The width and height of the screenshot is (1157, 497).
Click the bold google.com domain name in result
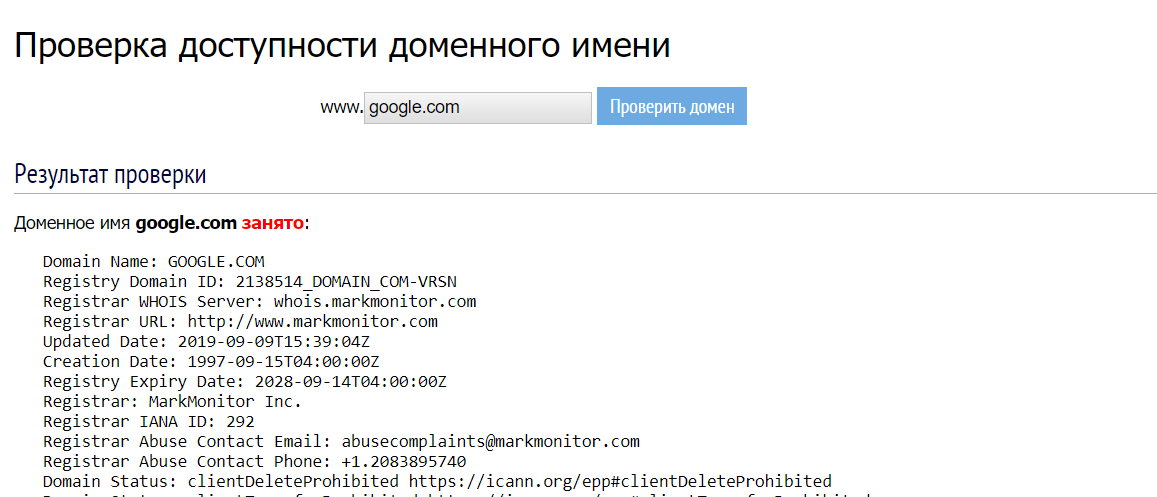186,223
